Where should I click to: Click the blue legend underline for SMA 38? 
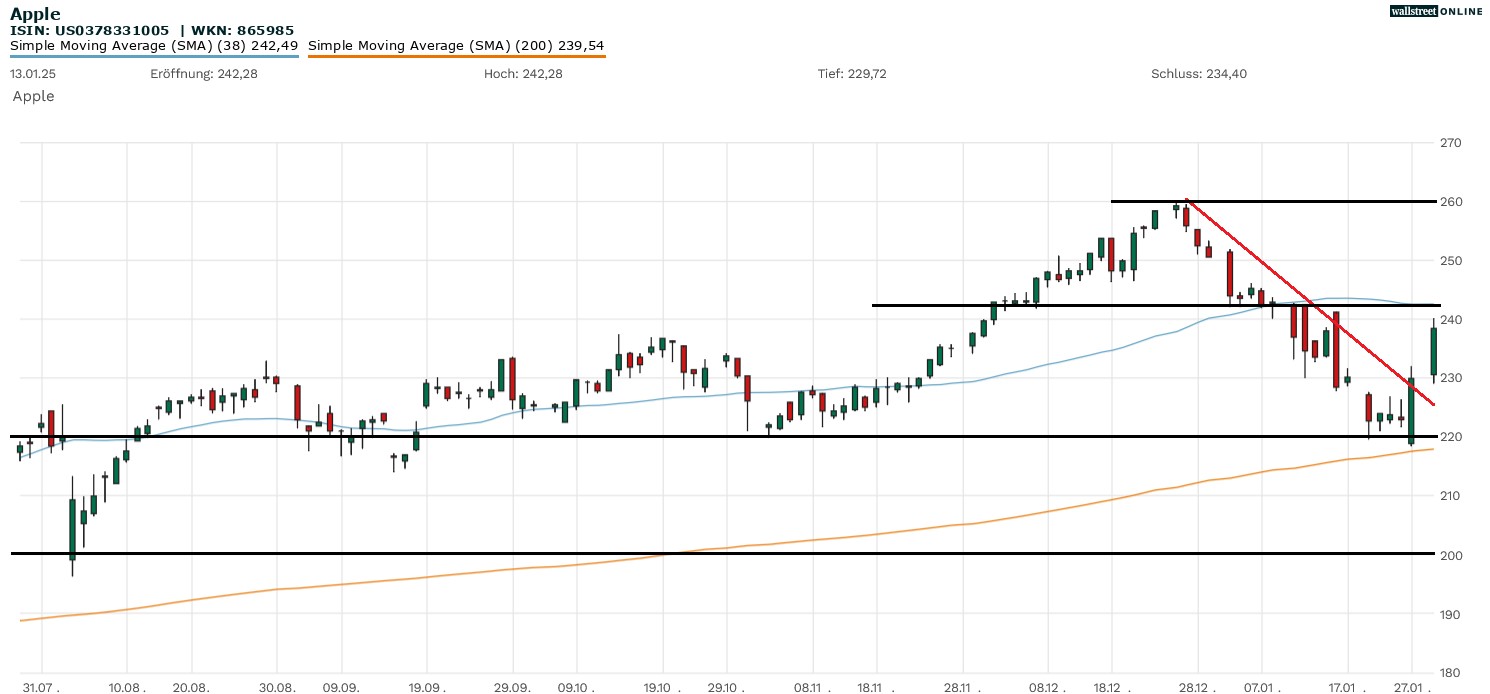click(154, 56)
